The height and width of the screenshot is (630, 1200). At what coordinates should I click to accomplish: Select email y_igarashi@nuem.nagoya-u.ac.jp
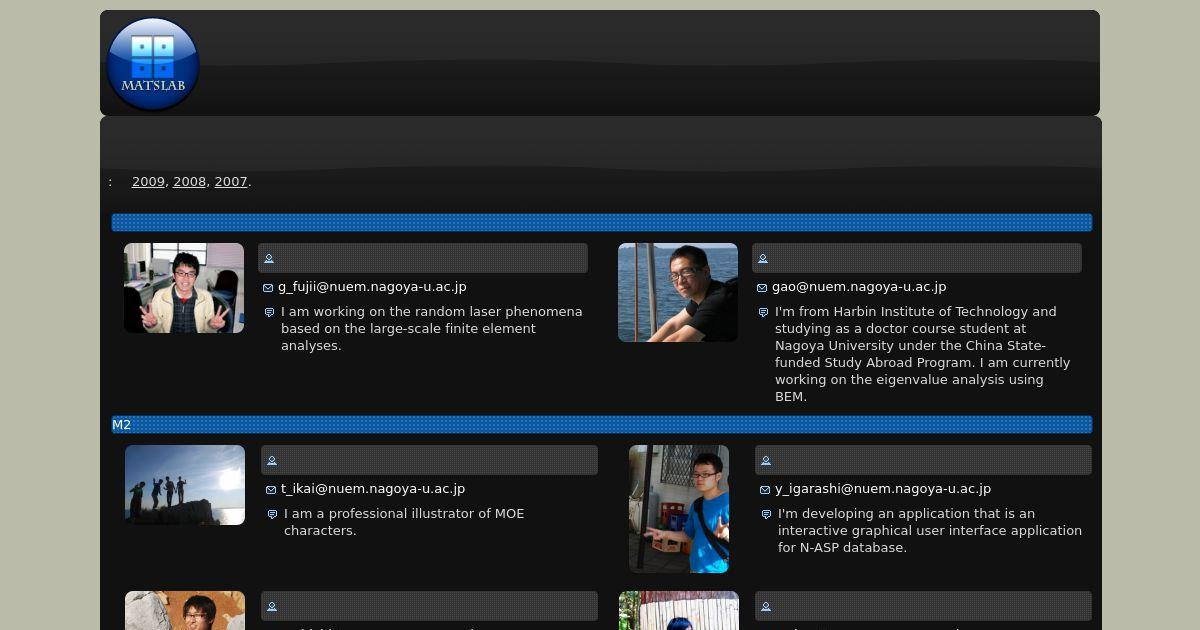pos(883,489)
